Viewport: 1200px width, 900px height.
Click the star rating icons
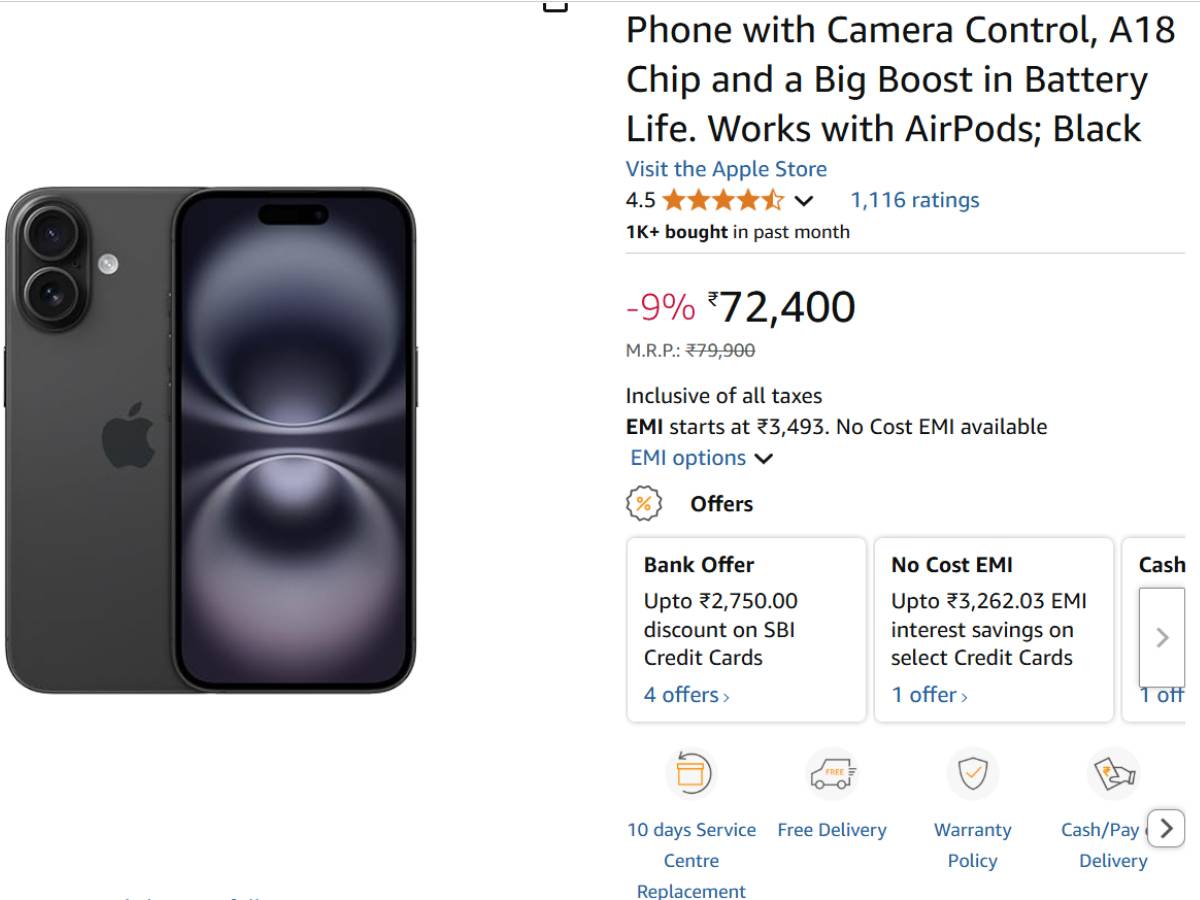(722, 200)
